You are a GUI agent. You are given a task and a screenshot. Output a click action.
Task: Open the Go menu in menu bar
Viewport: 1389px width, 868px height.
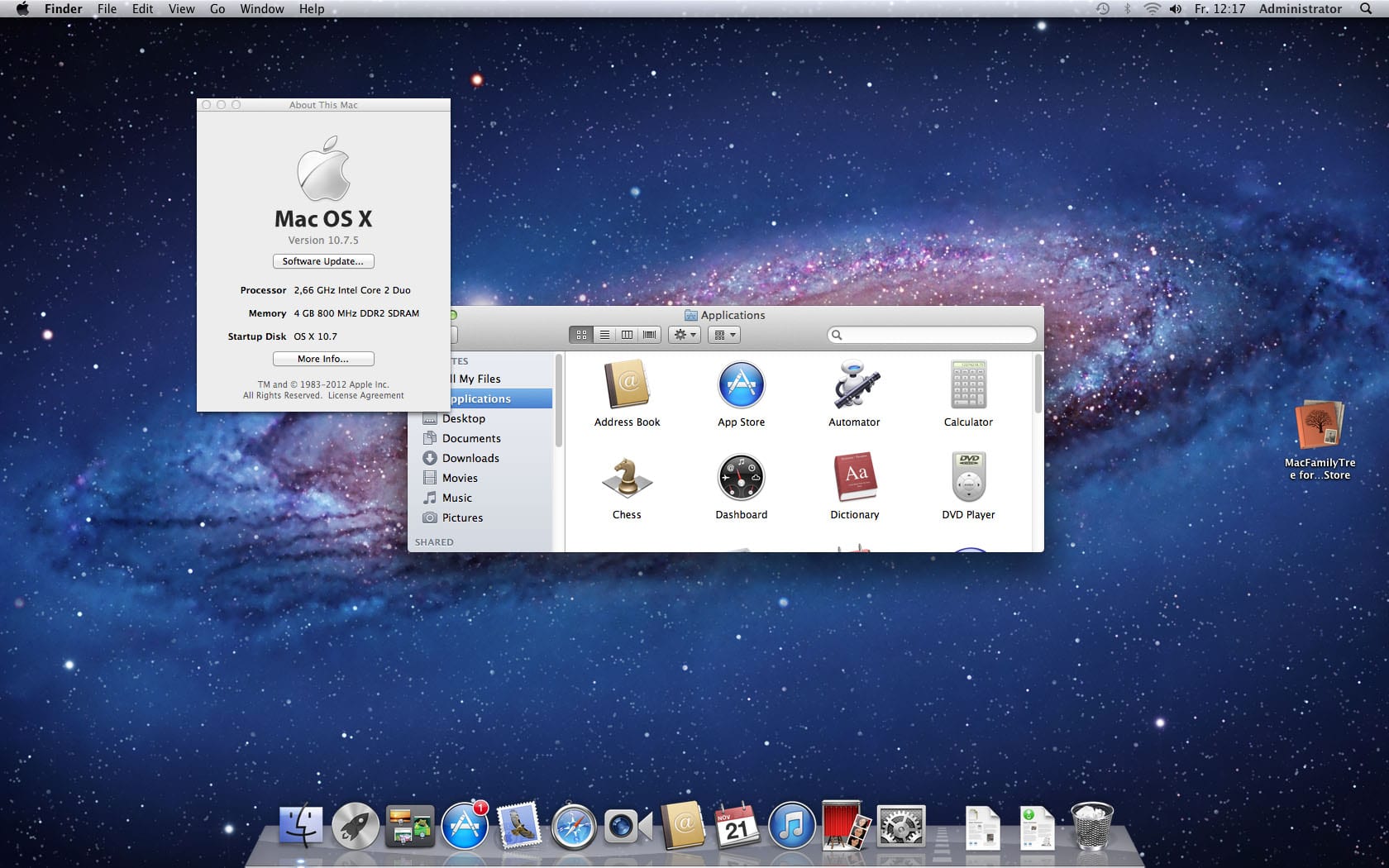(217, 9)
